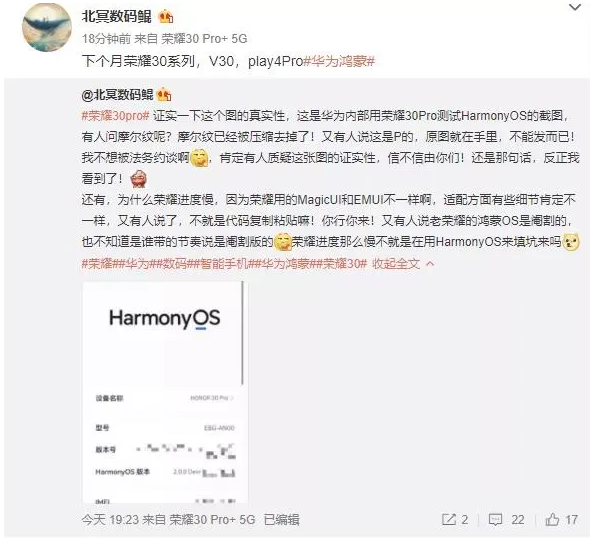This screenshot has height=539, width=590.
Task: Open the #荣耀30pro# hashtag
Action: (116, 116)
